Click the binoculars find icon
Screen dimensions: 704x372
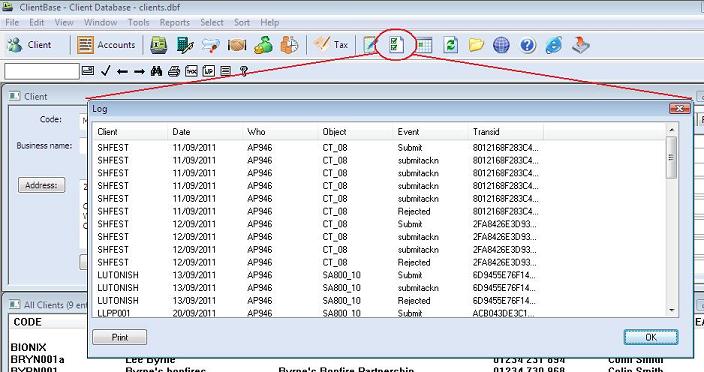click(156, 71)
